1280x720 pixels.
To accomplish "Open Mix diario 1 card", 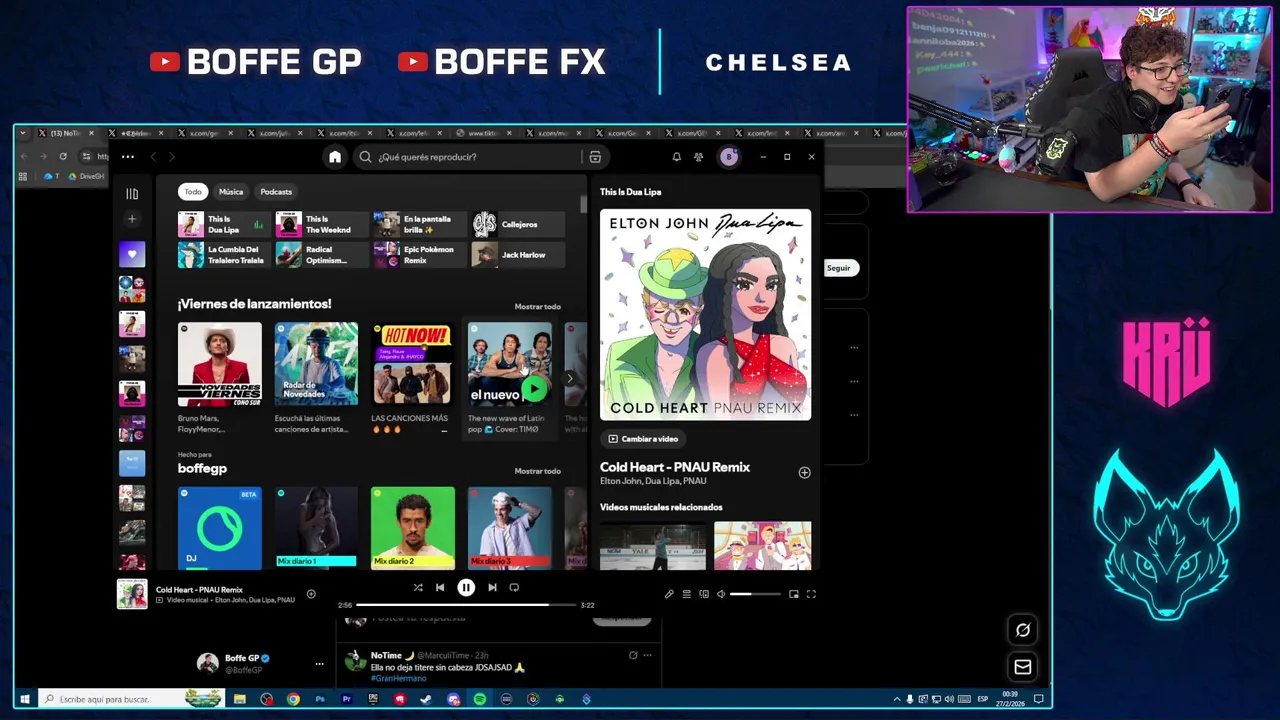I will click(x=316, y=528).
